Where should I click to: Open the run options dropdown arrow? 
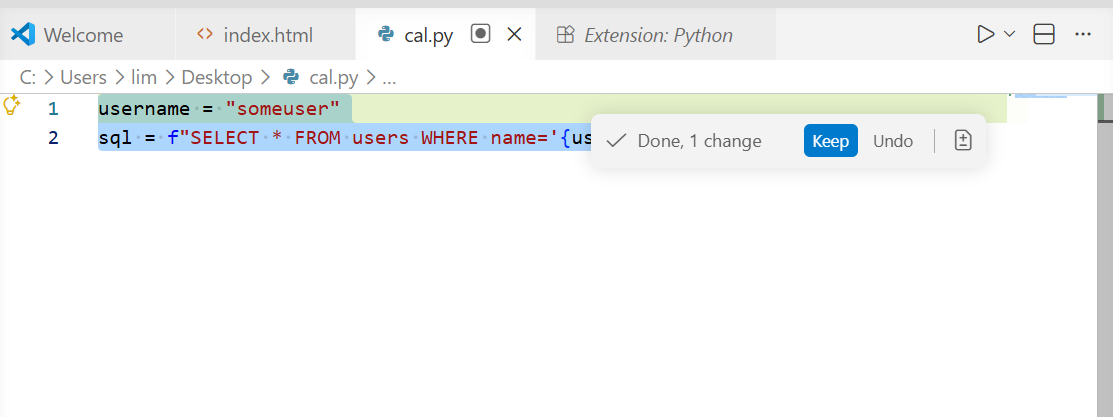1009,34
